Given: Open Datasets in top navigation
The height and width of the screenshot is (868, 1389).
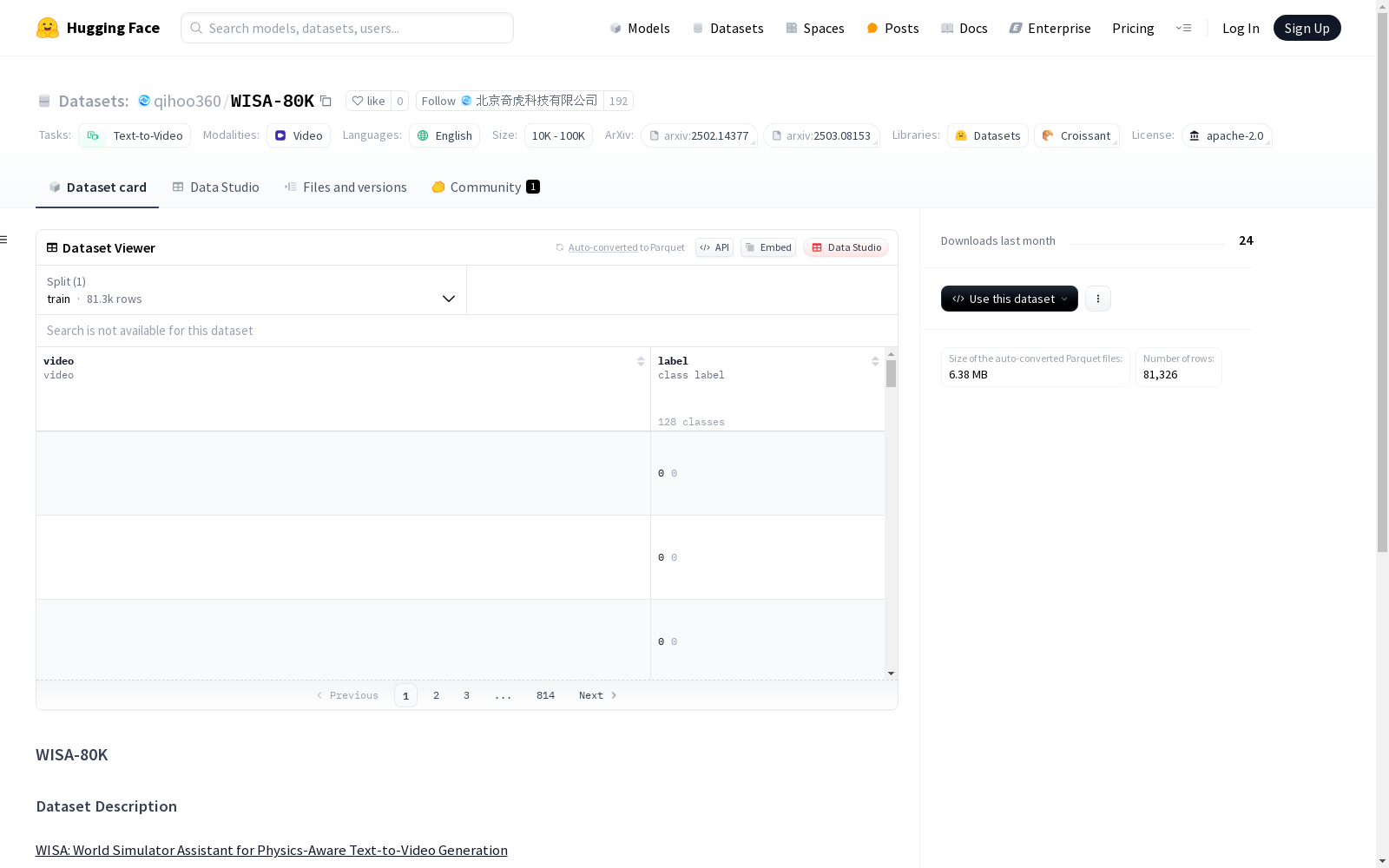Looking at the screenshot, I should pyautogui.click(x=727, y=28).
